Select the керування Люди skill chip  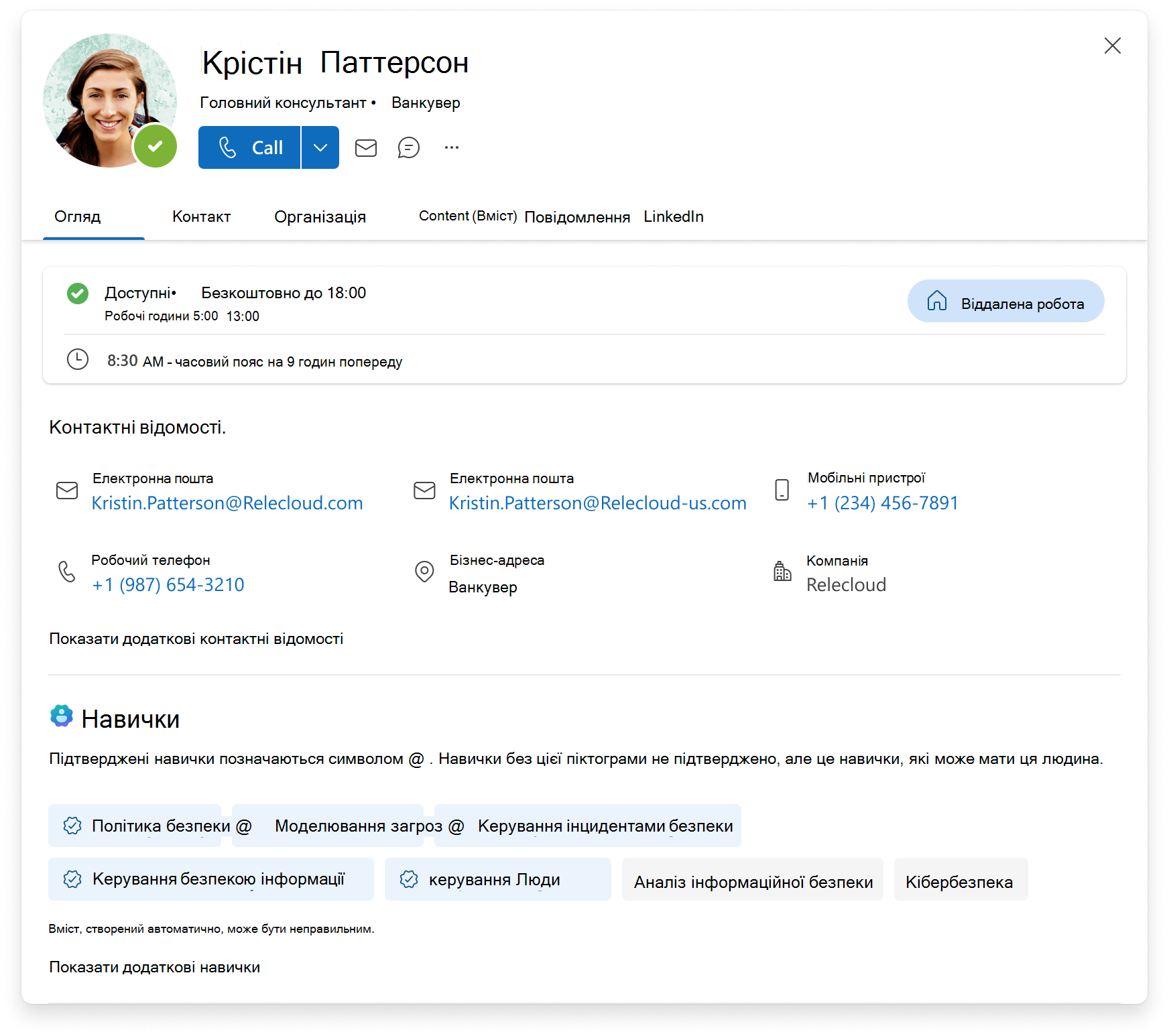click(498, 879)
